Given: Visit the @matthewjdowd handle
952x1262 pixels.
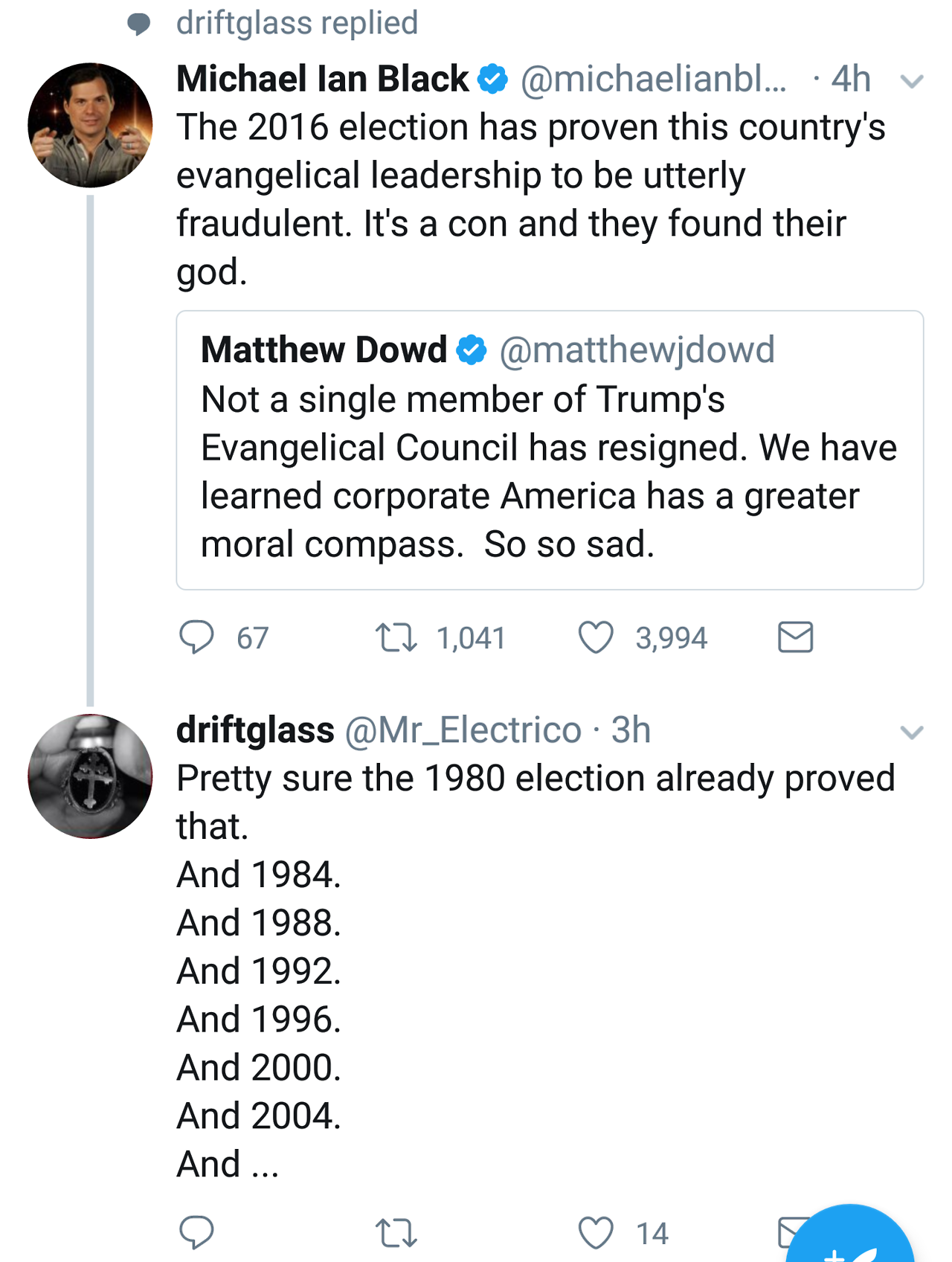Looking at the screenshot, I should pyautogui.click(x=637, y=350).
